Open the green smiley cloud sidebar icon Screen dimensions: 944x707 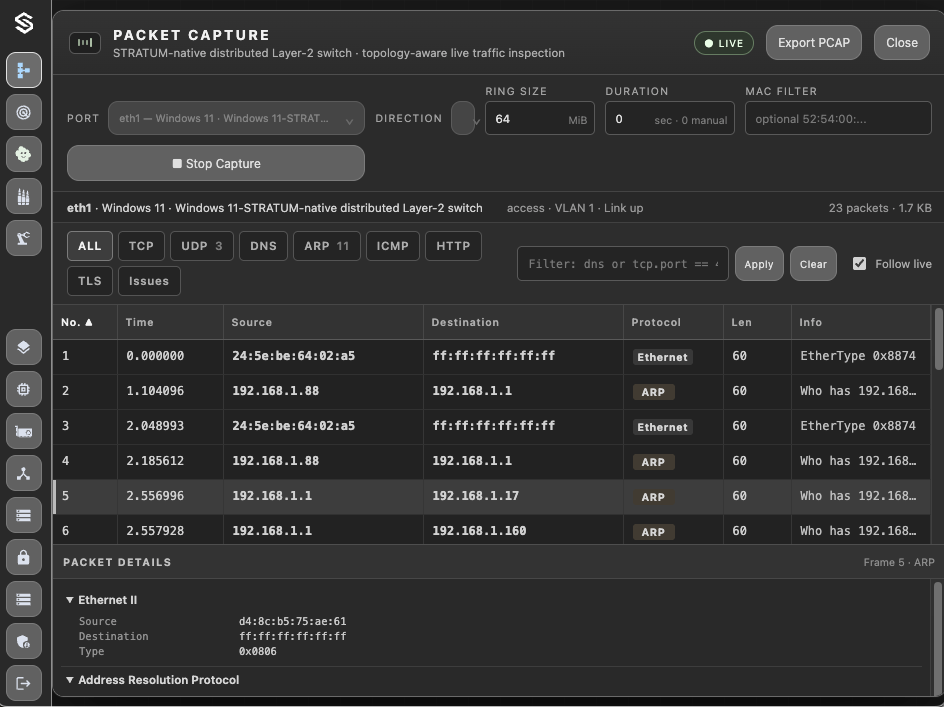pos(24,154)
